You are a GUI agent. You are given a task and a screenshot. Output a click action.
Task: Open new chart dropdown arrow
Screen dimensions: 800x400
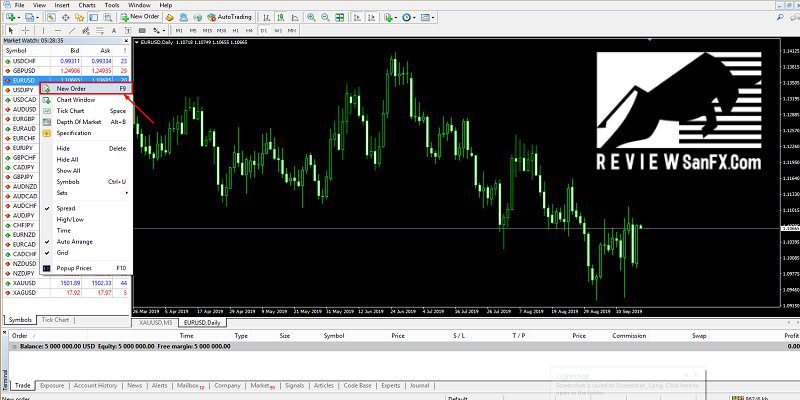tap(18, 18)
